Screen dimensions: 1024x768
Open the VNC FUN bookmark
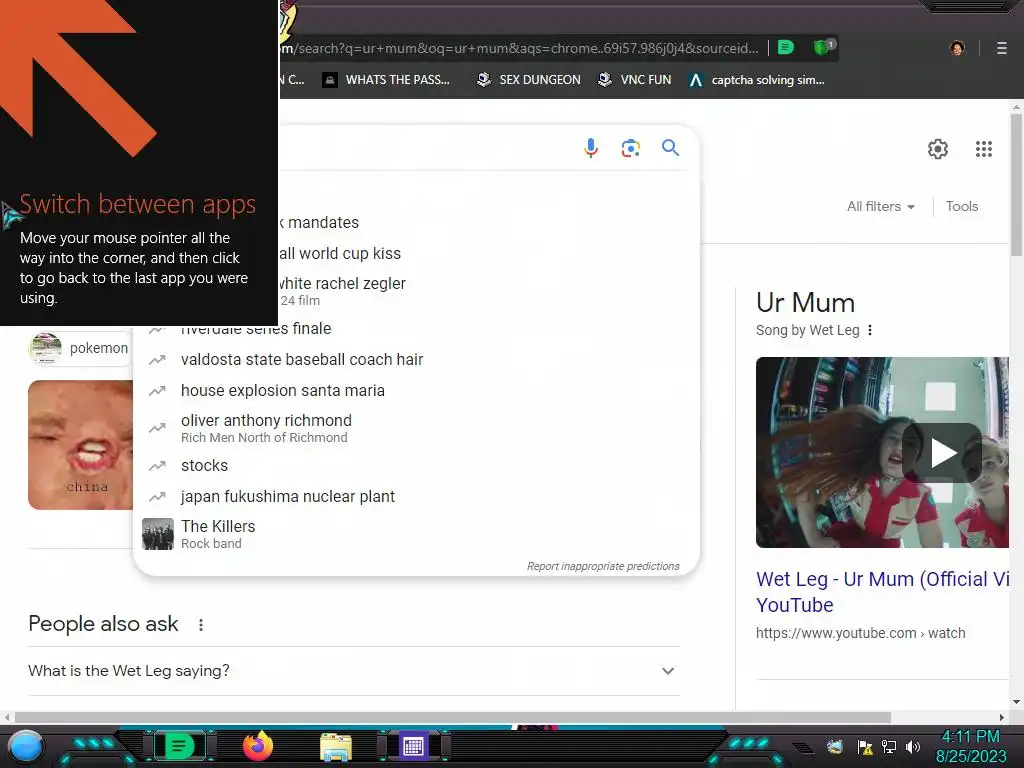click(x=635, y=80)
